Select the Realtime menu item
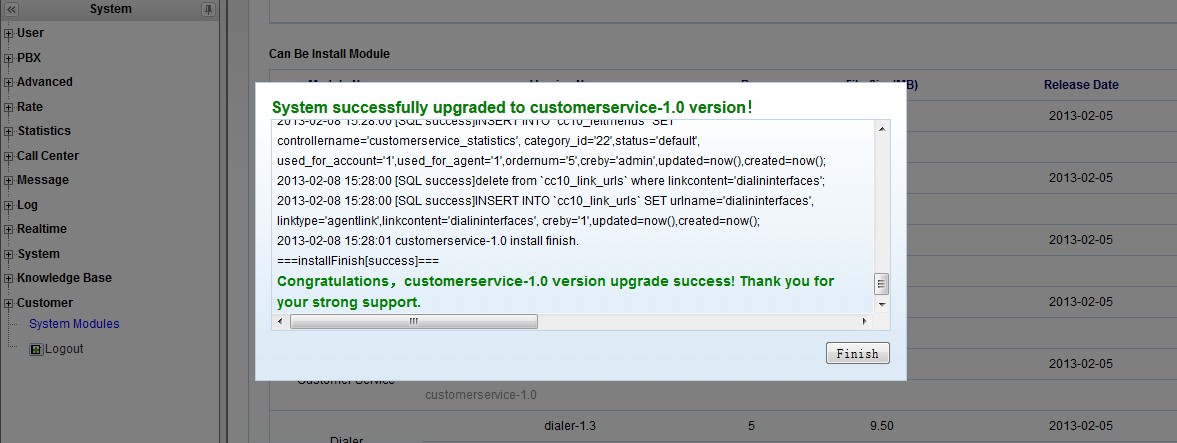The height and width of the screenshot is (443, 1177). pos(42,229)
